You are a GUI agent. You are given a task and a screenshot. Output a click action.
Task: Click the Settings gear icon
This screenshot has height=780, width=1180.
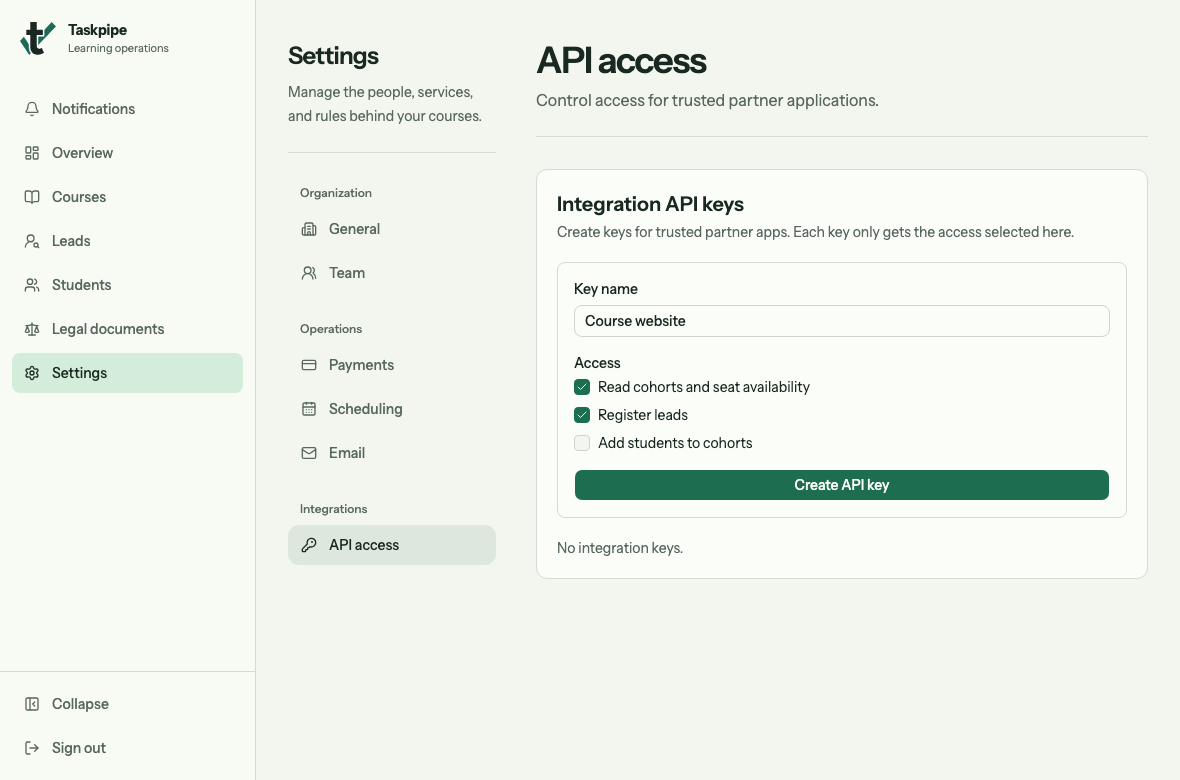(x=32, y=373)
